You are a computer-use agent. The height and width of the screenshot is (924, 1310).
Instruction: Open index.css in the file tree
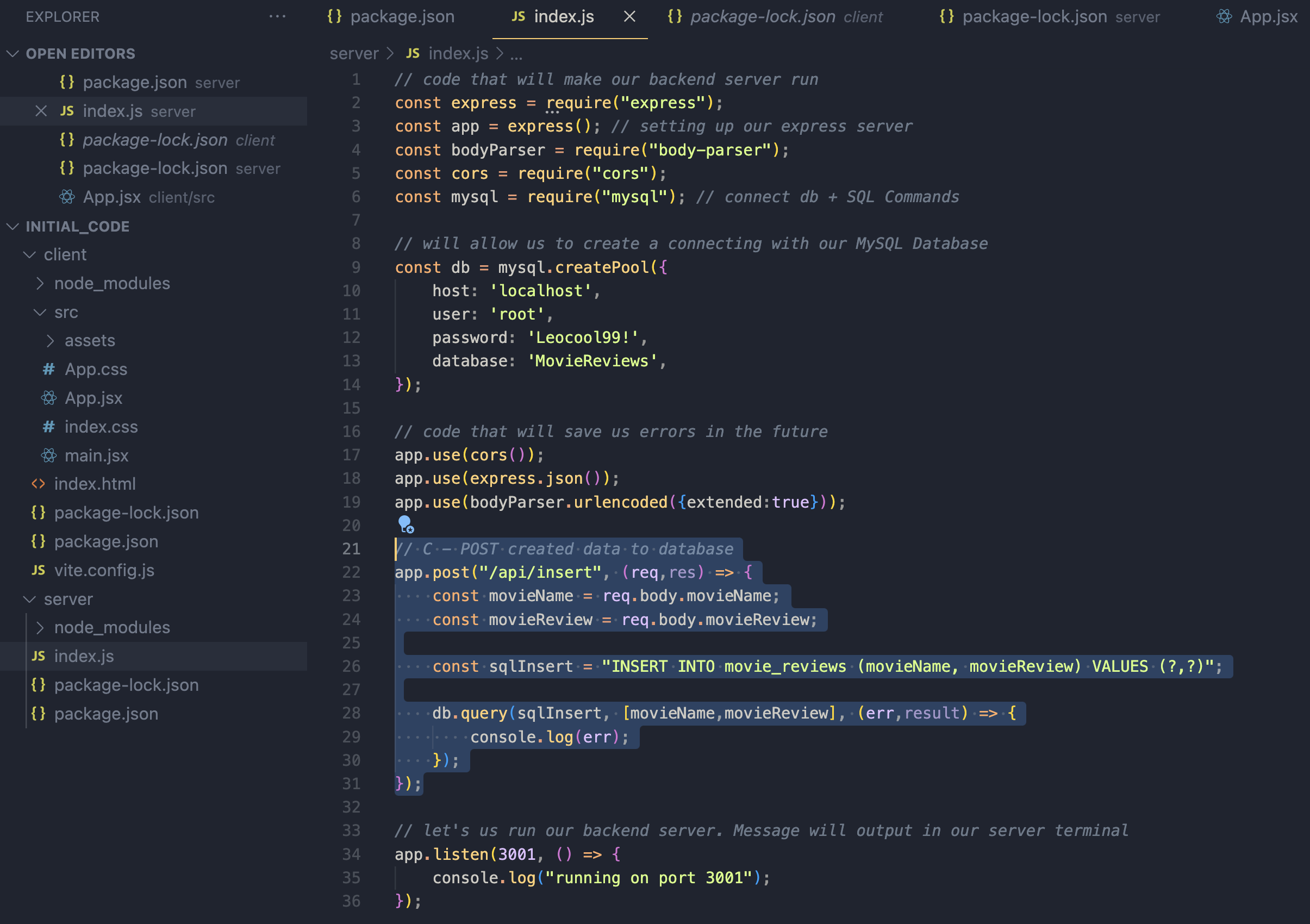tap(101, 427)
